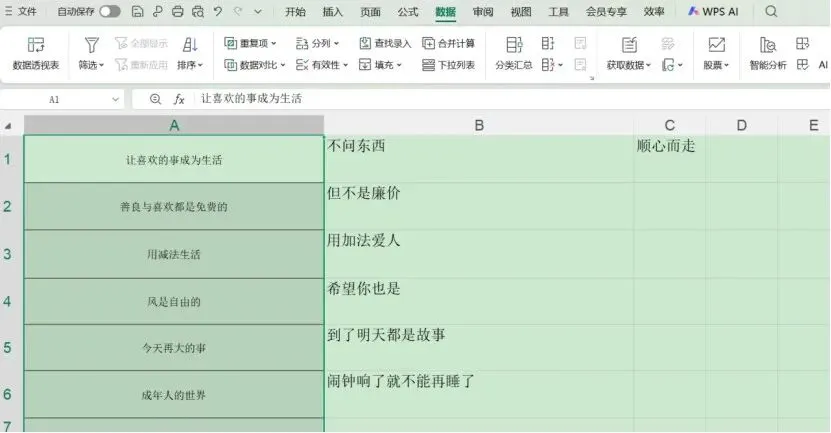Click 合并计算 button

click(x=448, y=43)
